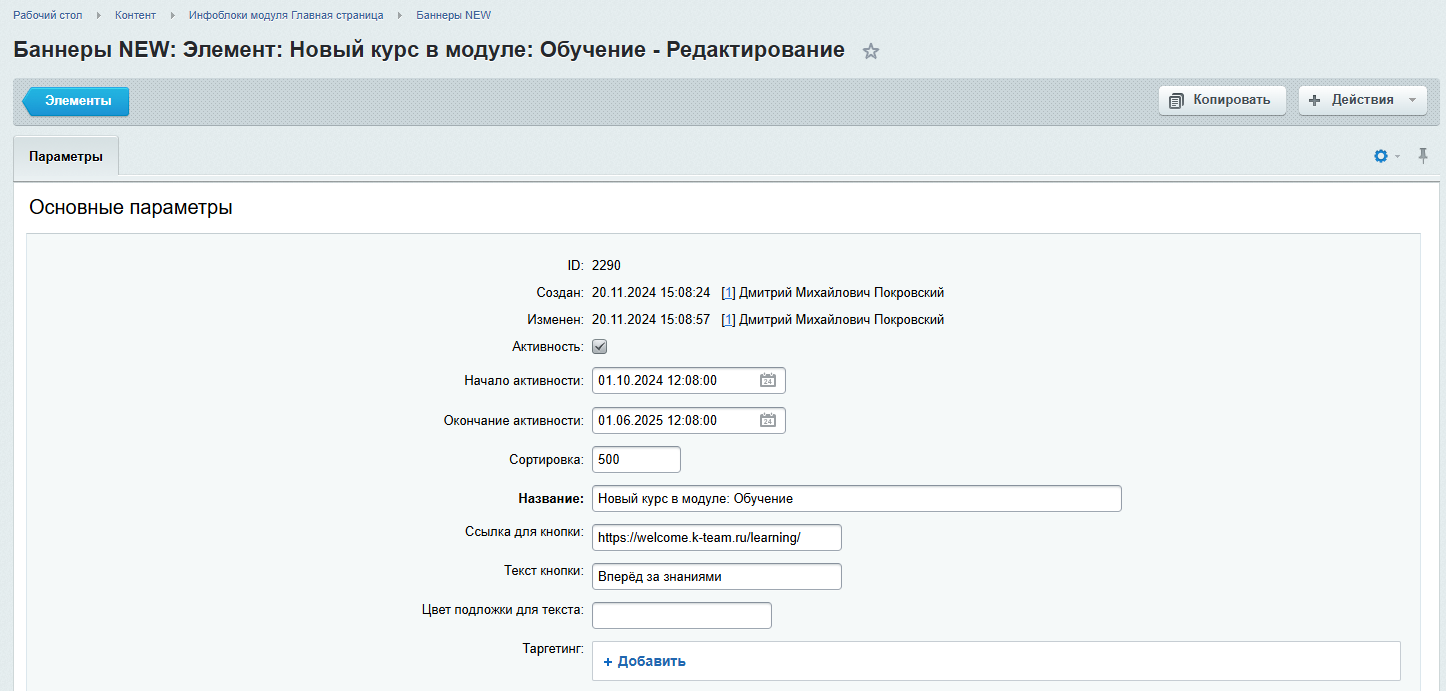Toggle the Активность checkbox

click(x=600, y=347)
